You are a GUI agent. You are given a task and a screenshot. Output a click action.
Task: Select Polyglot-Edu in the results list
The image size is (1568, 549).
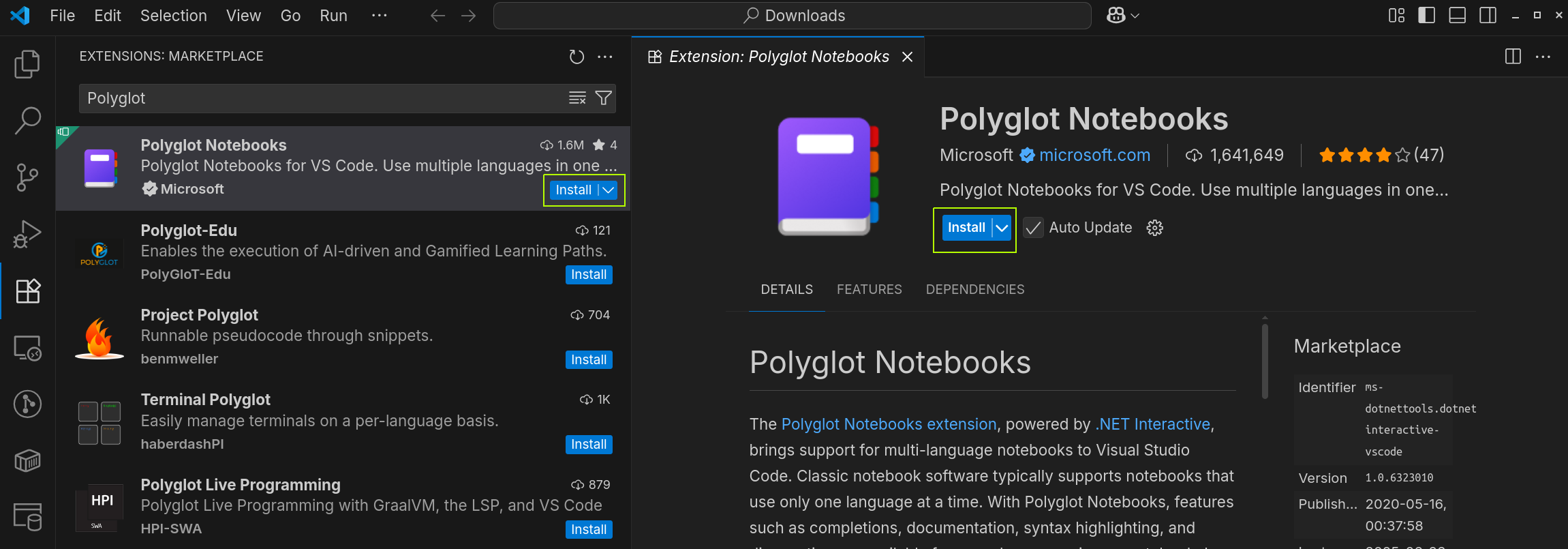pyautogui.click(x=343, y=253)
